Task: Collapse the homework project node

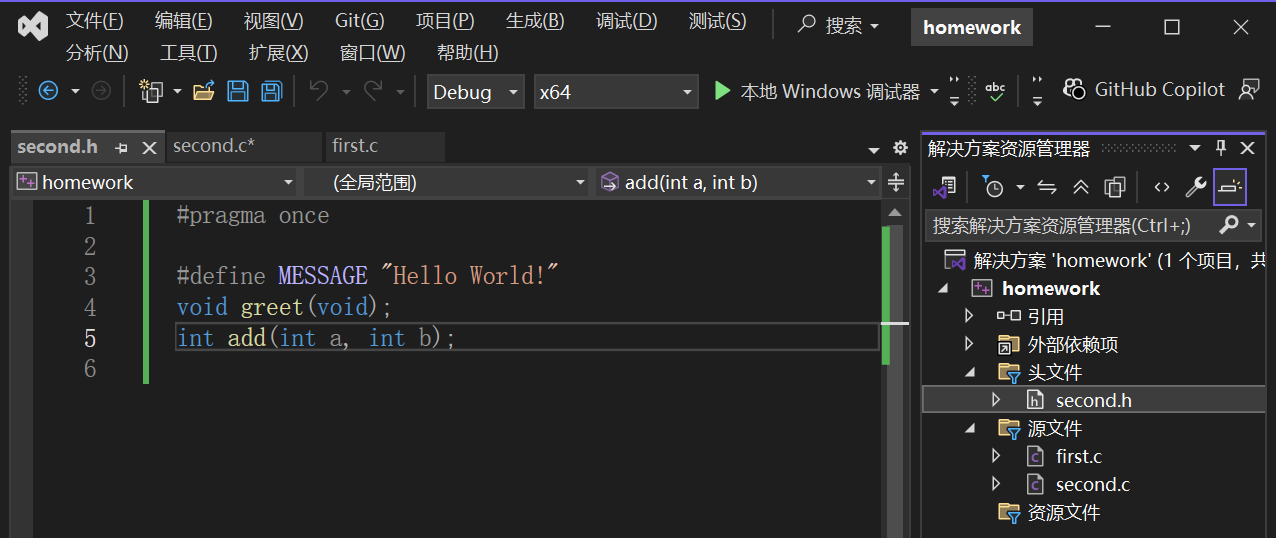Action: tap(944, 288)
